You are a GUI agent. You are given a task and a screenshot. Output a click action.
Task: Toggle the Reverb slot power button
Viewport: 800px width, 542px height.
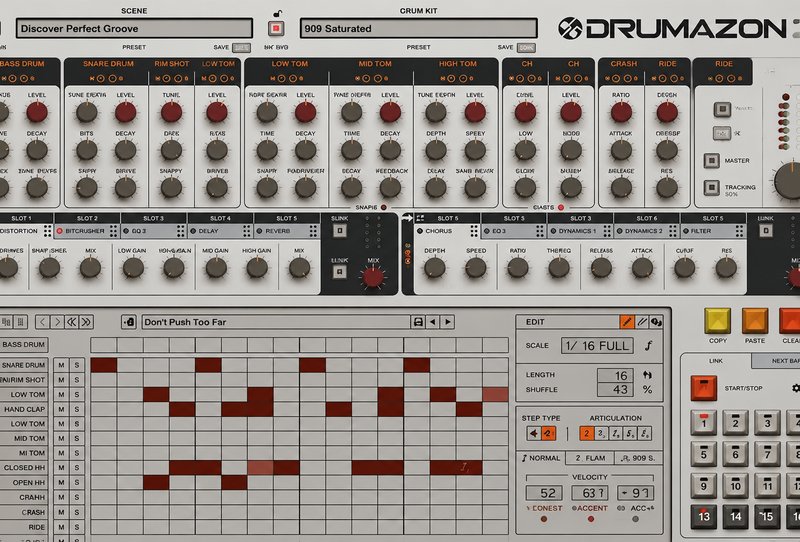pos(259,231)
